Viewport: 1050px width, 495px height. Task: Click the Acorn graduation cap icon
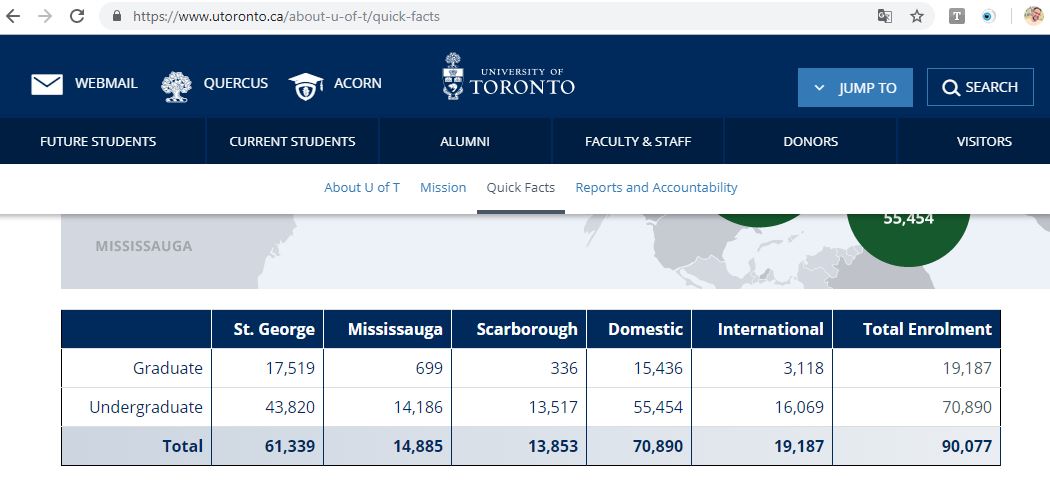pos(306,86)
